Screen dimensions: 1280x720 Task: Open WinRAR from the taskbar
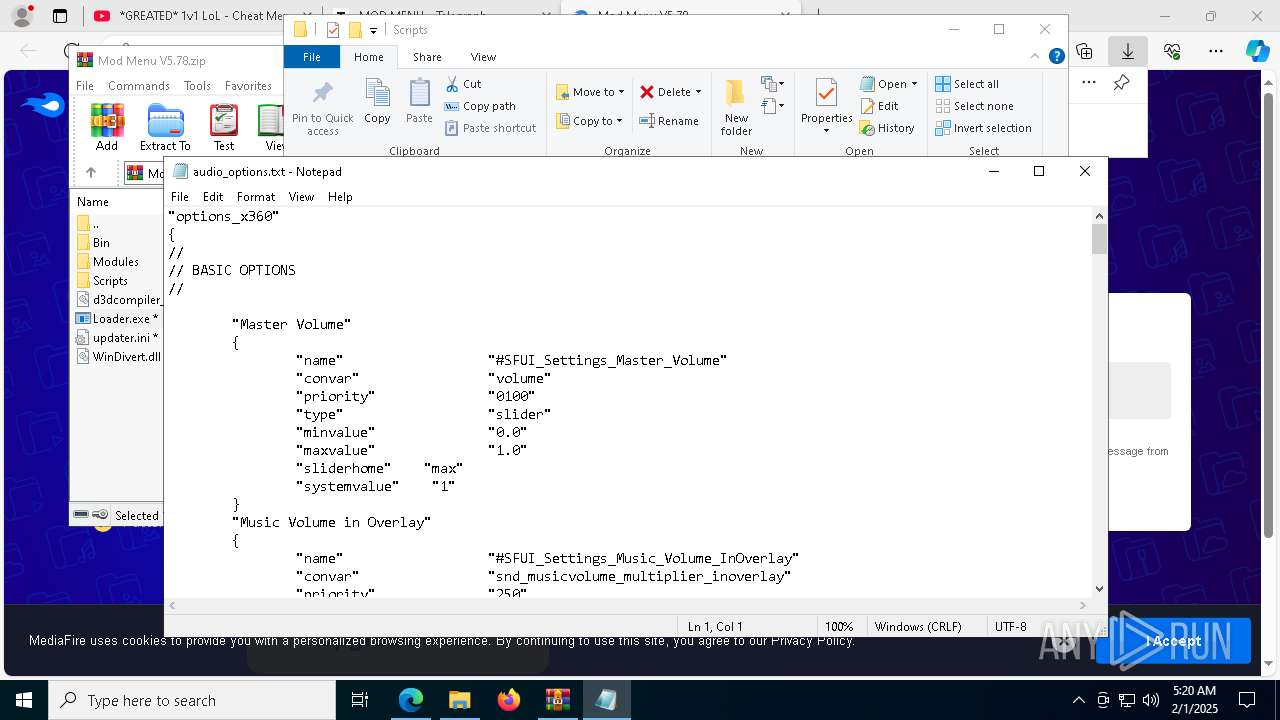click(557, 700)
